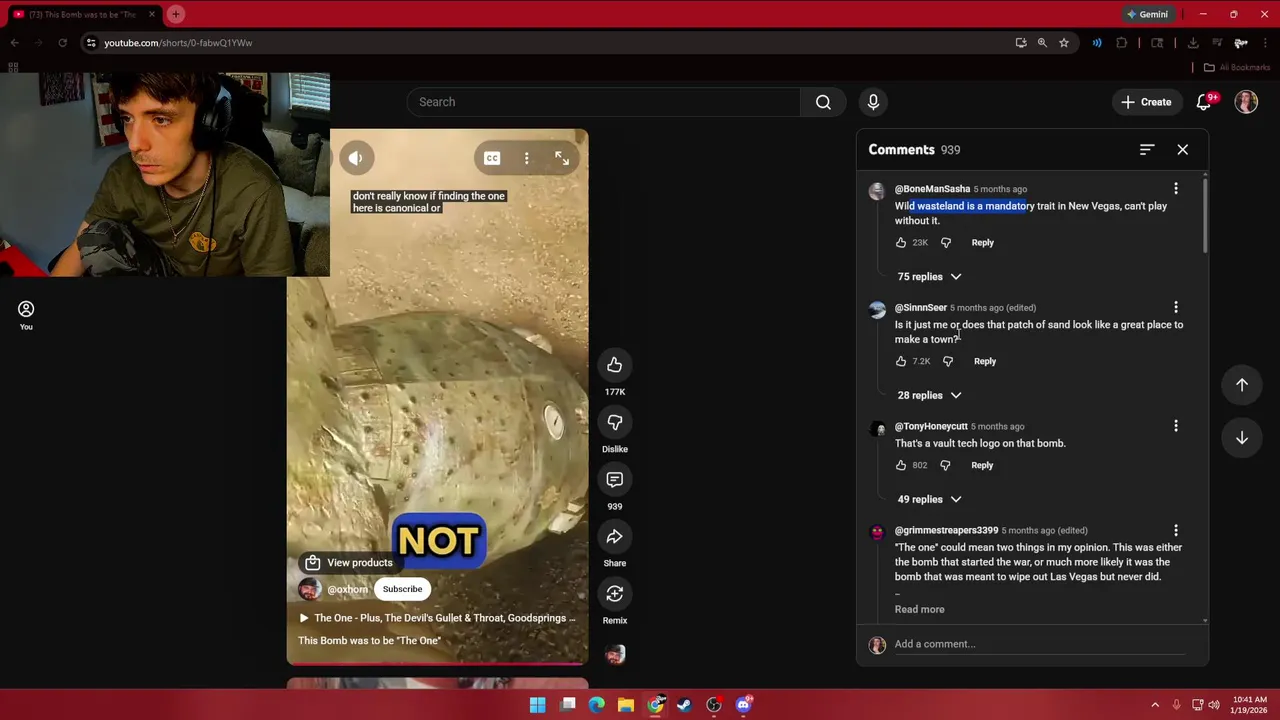Dislike the BoneManSasha comment
1280x720 pixels.
[946, 242]
